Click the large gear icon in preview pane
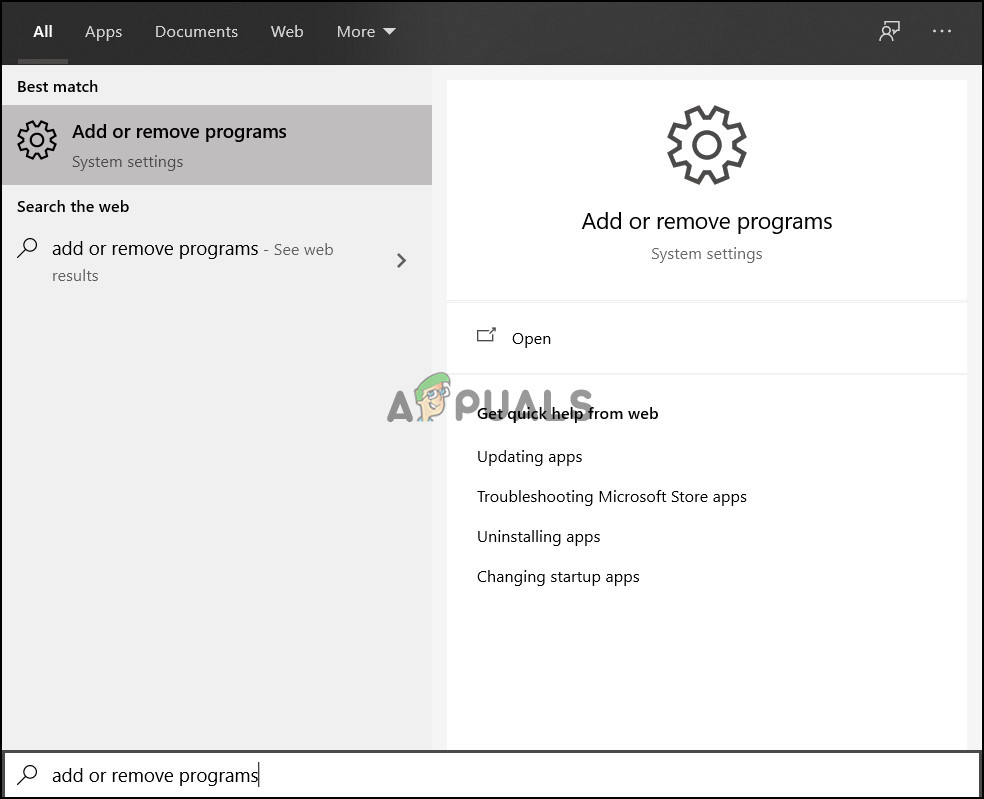The image size is (984, 799). [706, 145]
